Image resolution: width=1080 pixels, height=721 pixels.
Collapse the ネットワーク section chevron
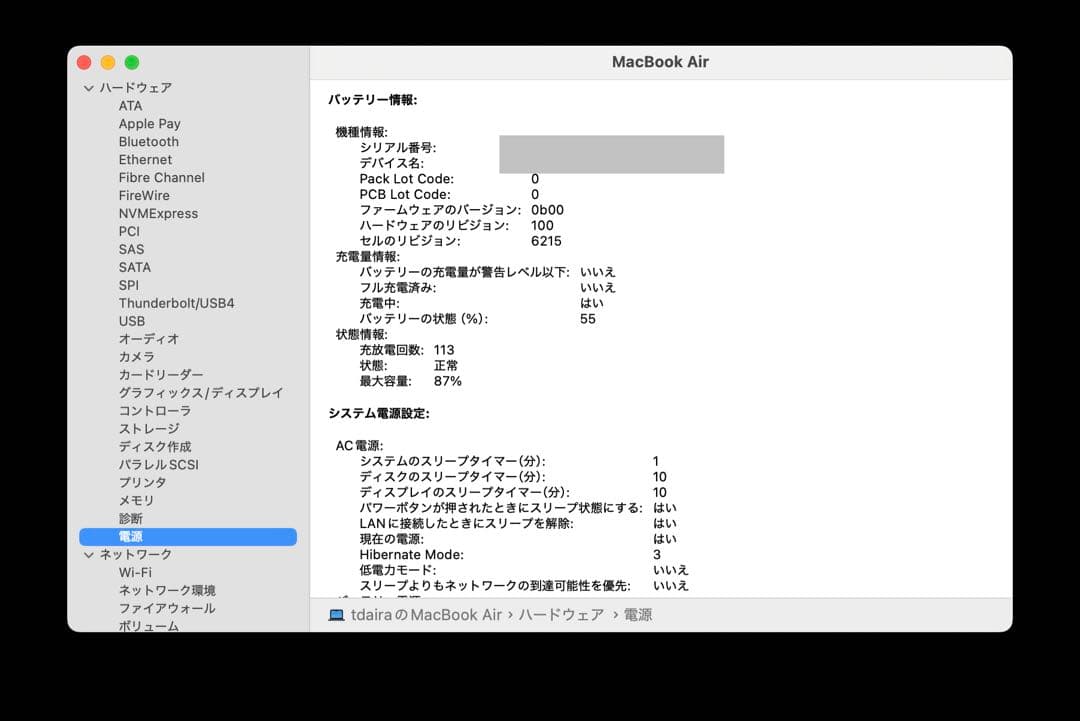88,554
